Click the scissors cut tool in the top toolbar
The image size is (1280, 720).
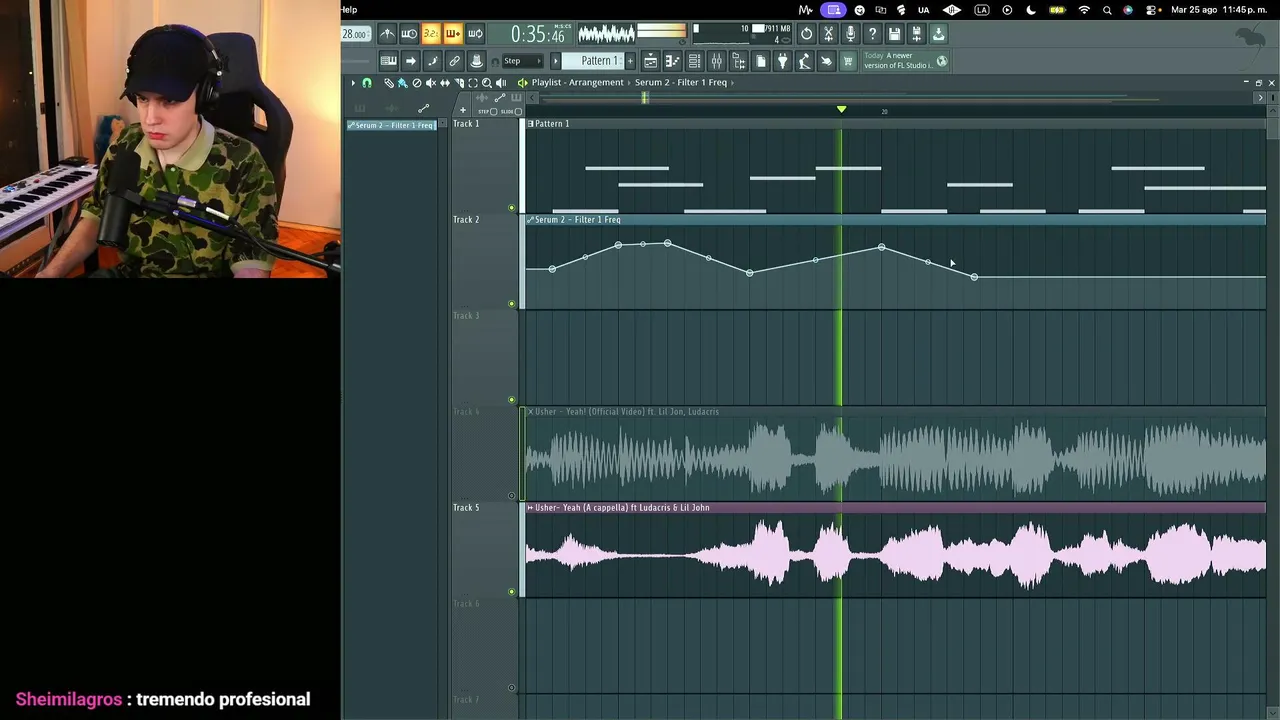[828, 34]
